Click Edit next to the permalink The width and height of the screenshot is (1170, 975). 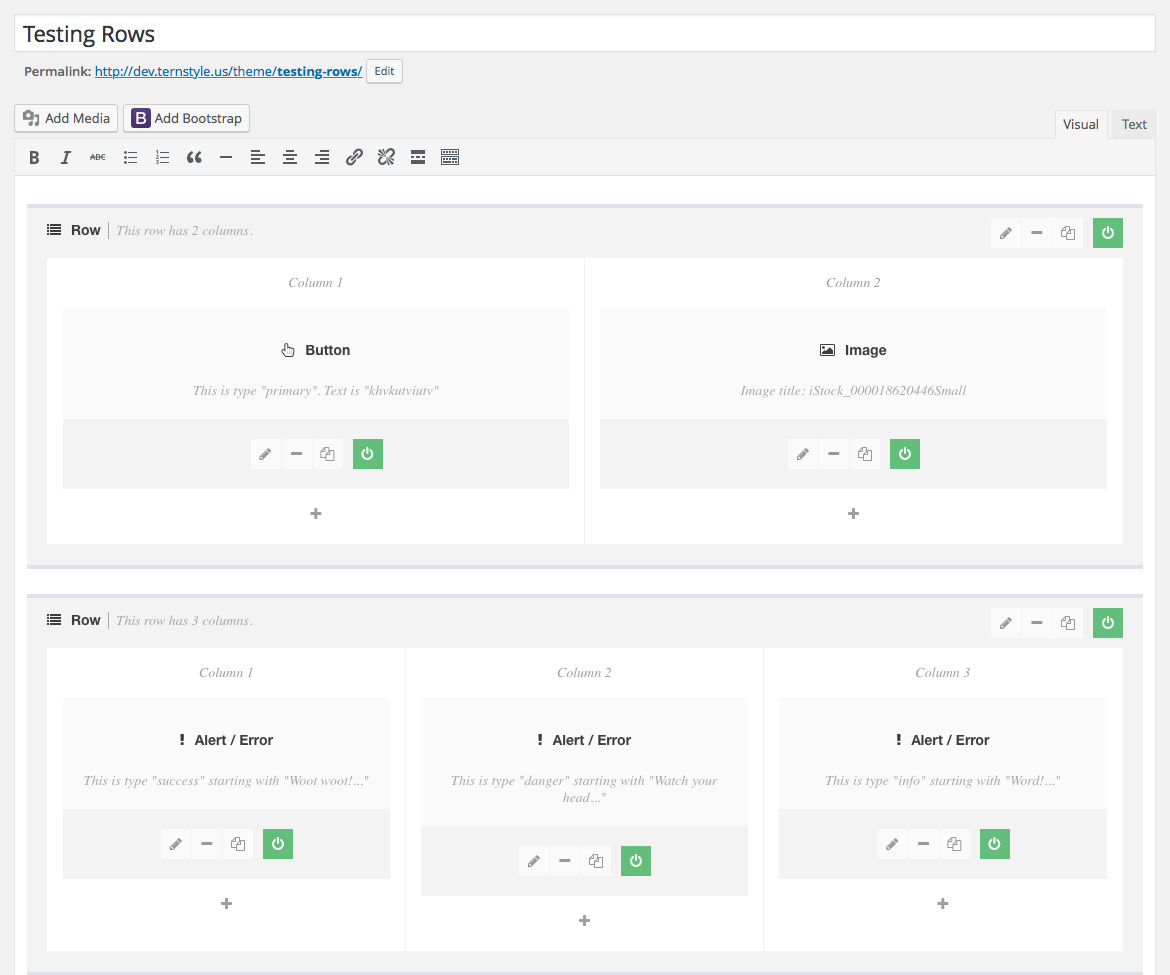tap(384, 71)
